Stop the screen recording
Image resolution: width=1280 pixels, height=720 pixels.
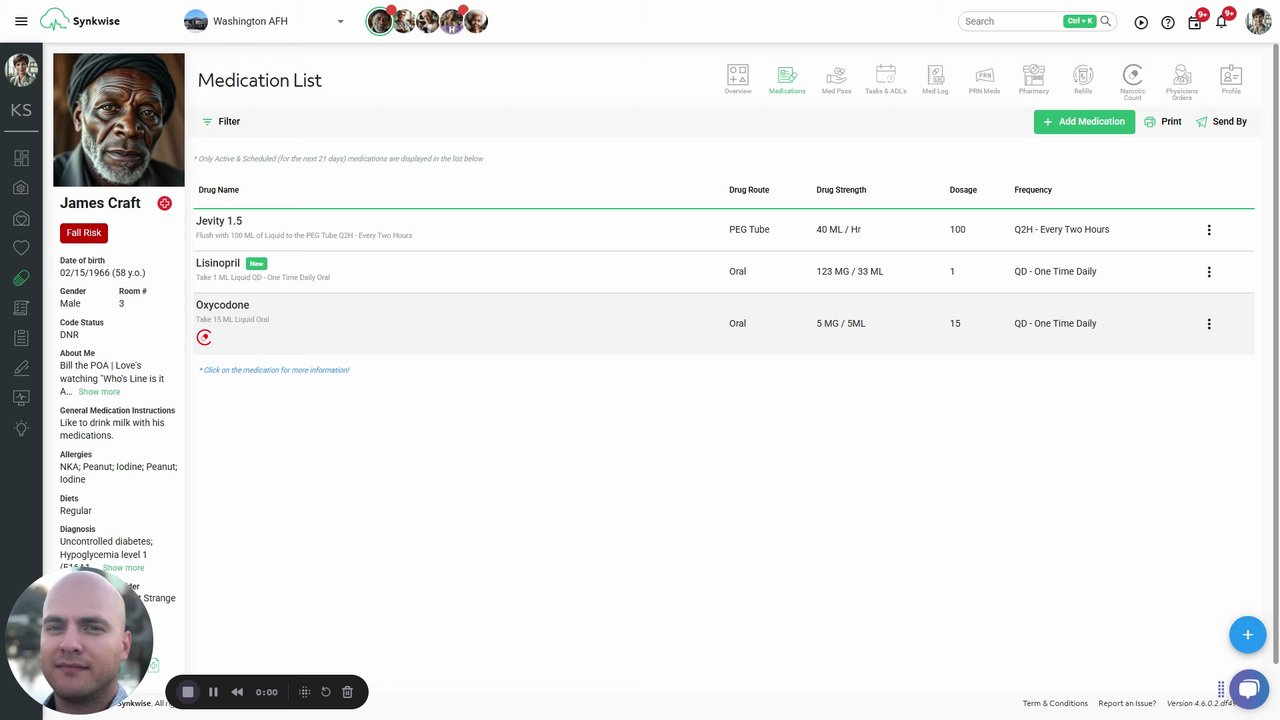(x=187, y=692)
